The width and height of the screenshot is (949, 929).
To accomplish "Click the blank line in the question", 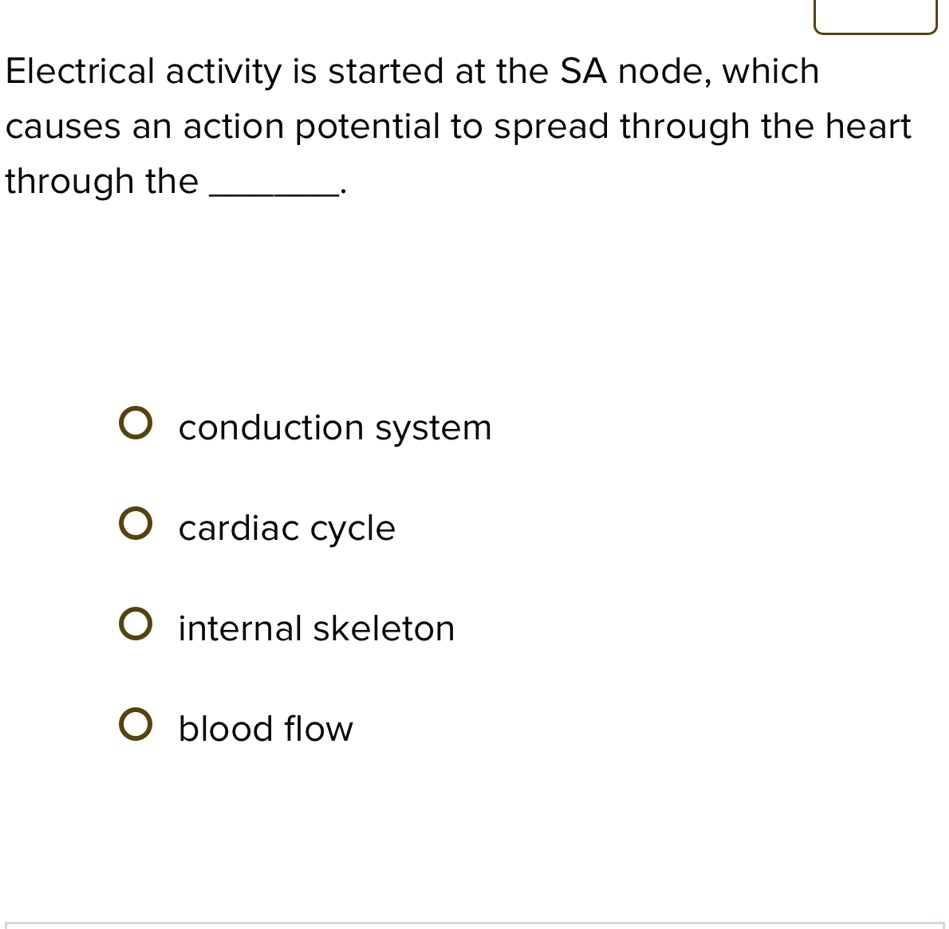I will (x=271, y=190).
